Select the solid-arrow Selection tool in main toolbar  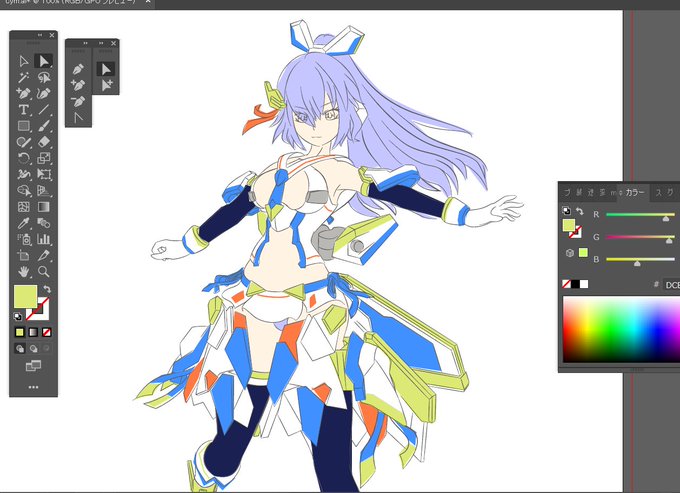[x=43, y=61]
